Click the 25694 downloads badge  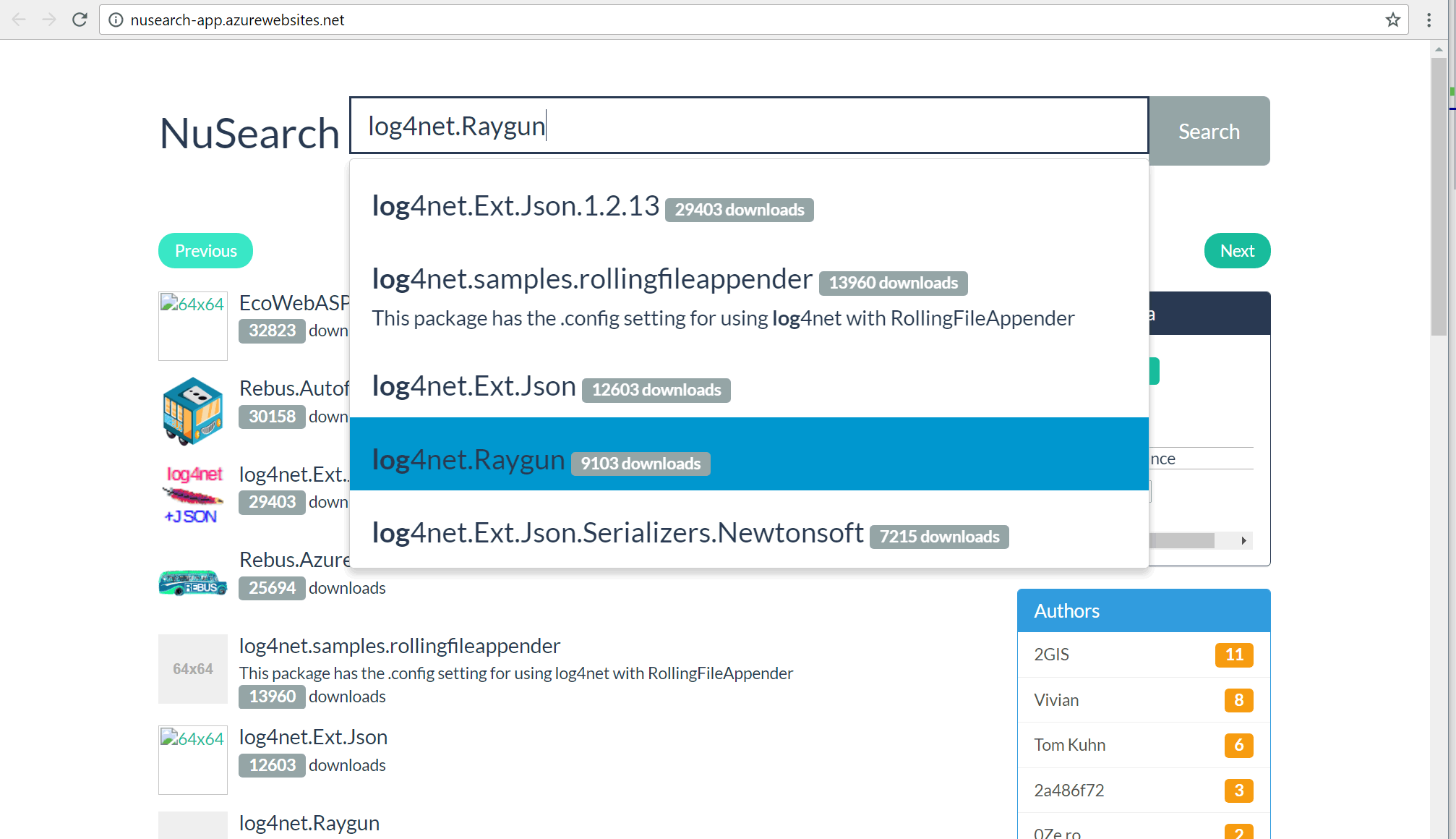272,588
